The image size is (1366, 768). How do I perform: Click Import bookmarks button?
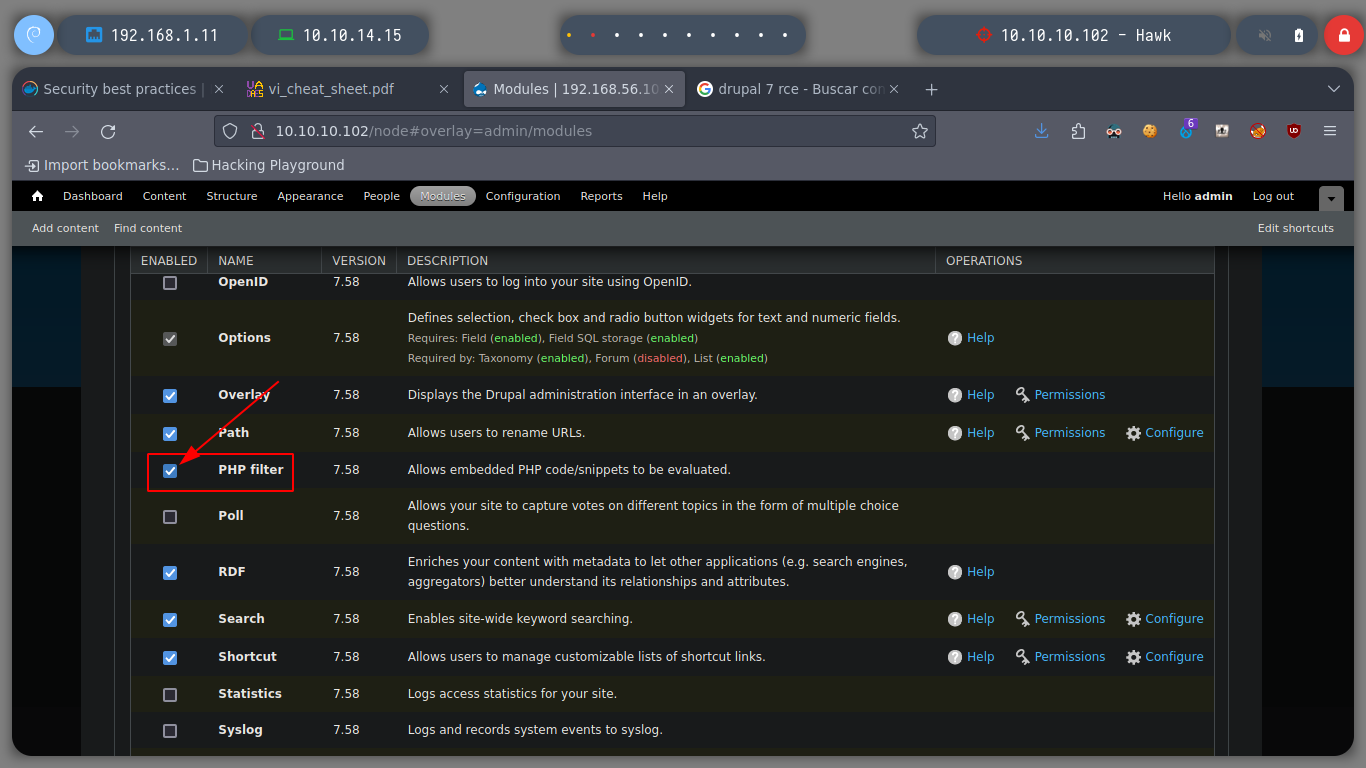[102, 165]
